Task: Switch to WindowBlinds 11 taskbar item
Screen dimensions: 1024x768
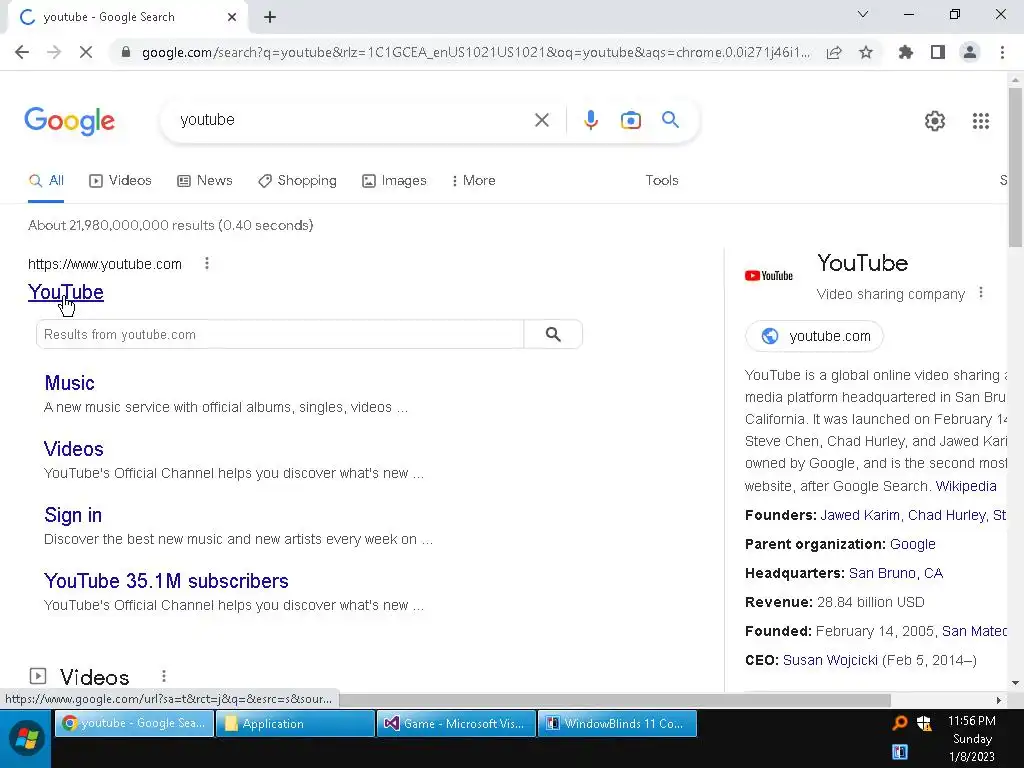Action: click(617, 724)
